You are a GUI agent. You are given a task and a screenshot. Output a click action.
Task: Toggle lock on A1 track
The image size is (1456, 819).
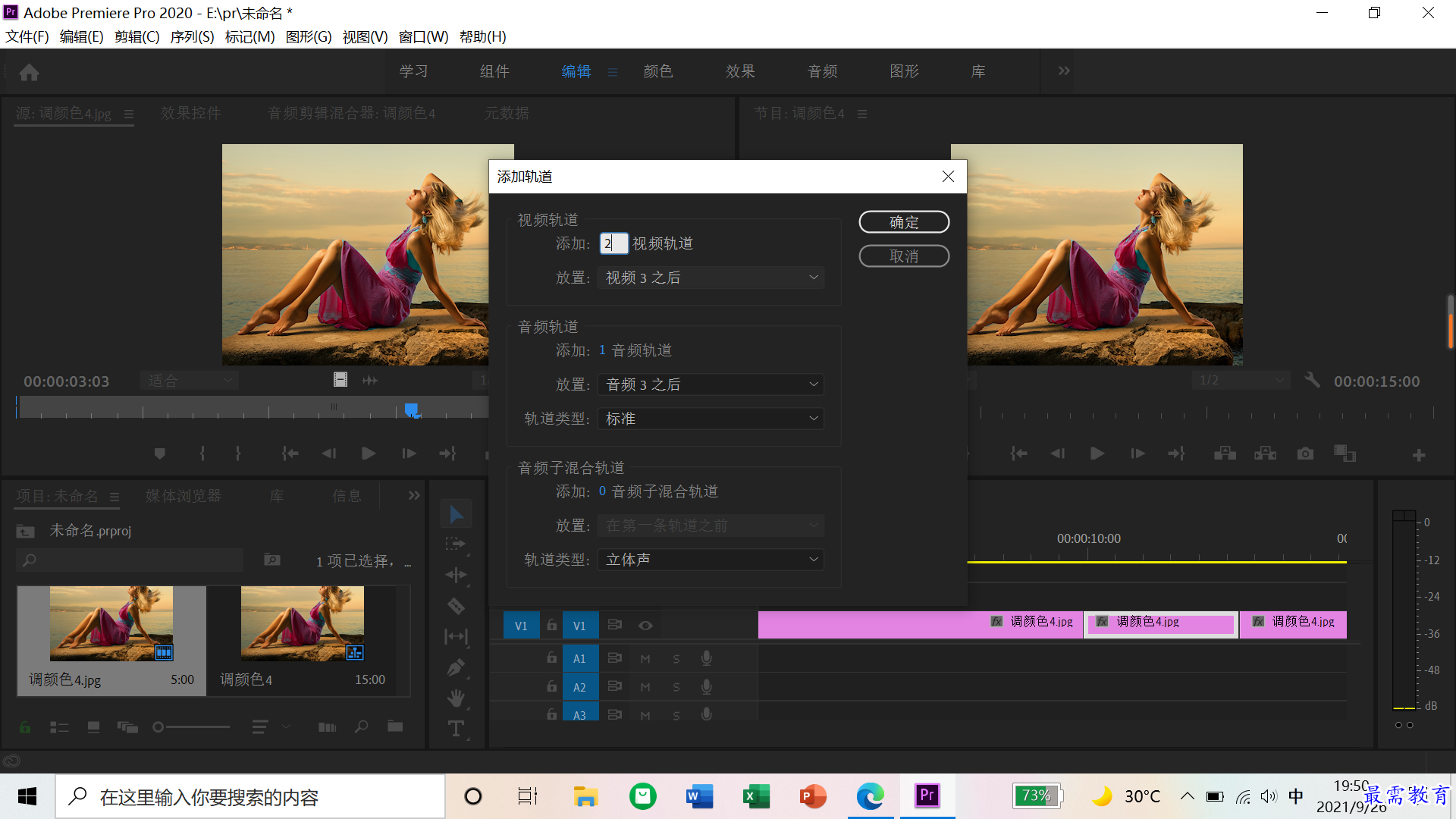552,657
